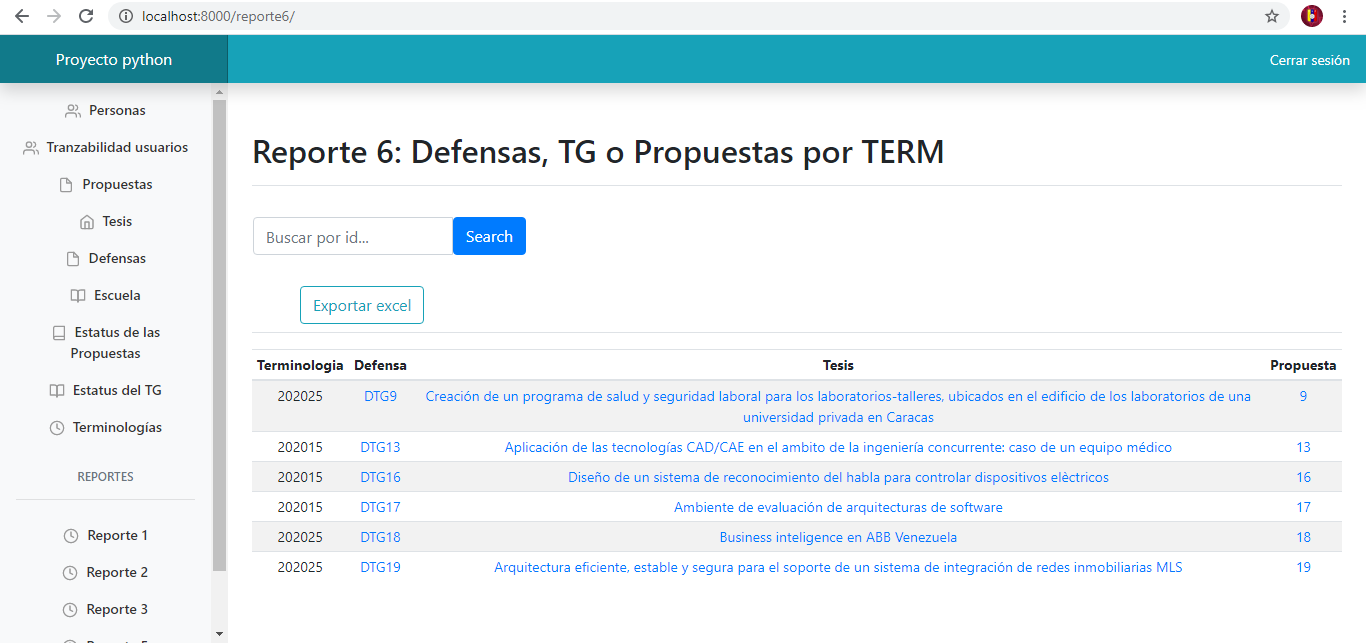This screenshot has height=643, width=1366.
Task: Open Reporte 1 from the sidebar
Action: pyautogui.click(x=117, y=536)
